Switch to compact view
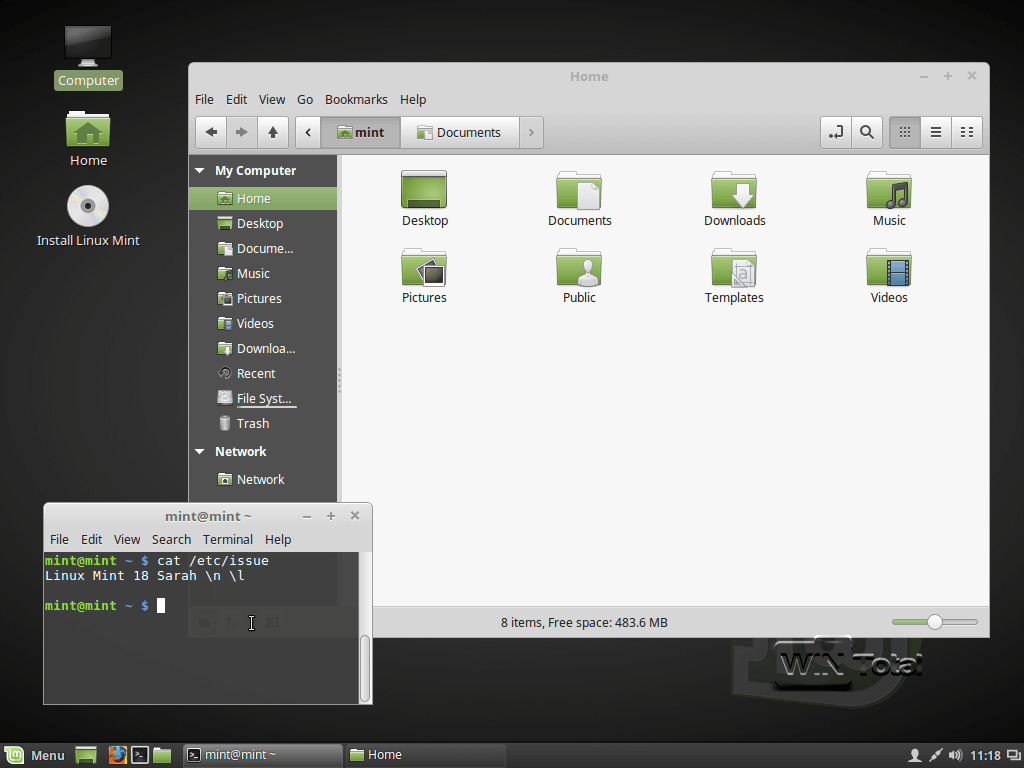Viewport: 1024px width, 768px height. point(966,131)
